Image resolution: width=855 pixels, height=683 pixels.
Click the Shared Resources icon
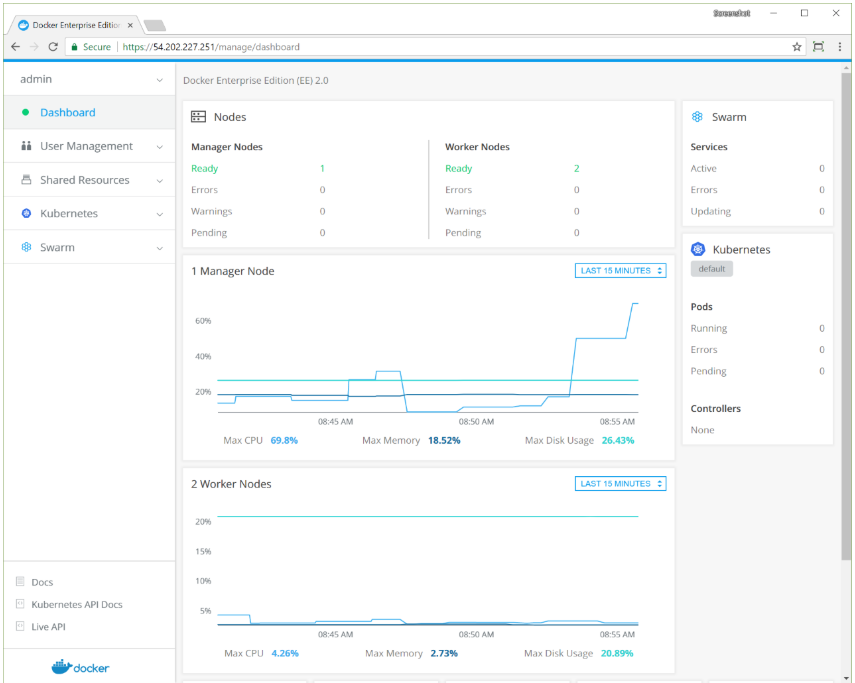(x=27, y=180)
